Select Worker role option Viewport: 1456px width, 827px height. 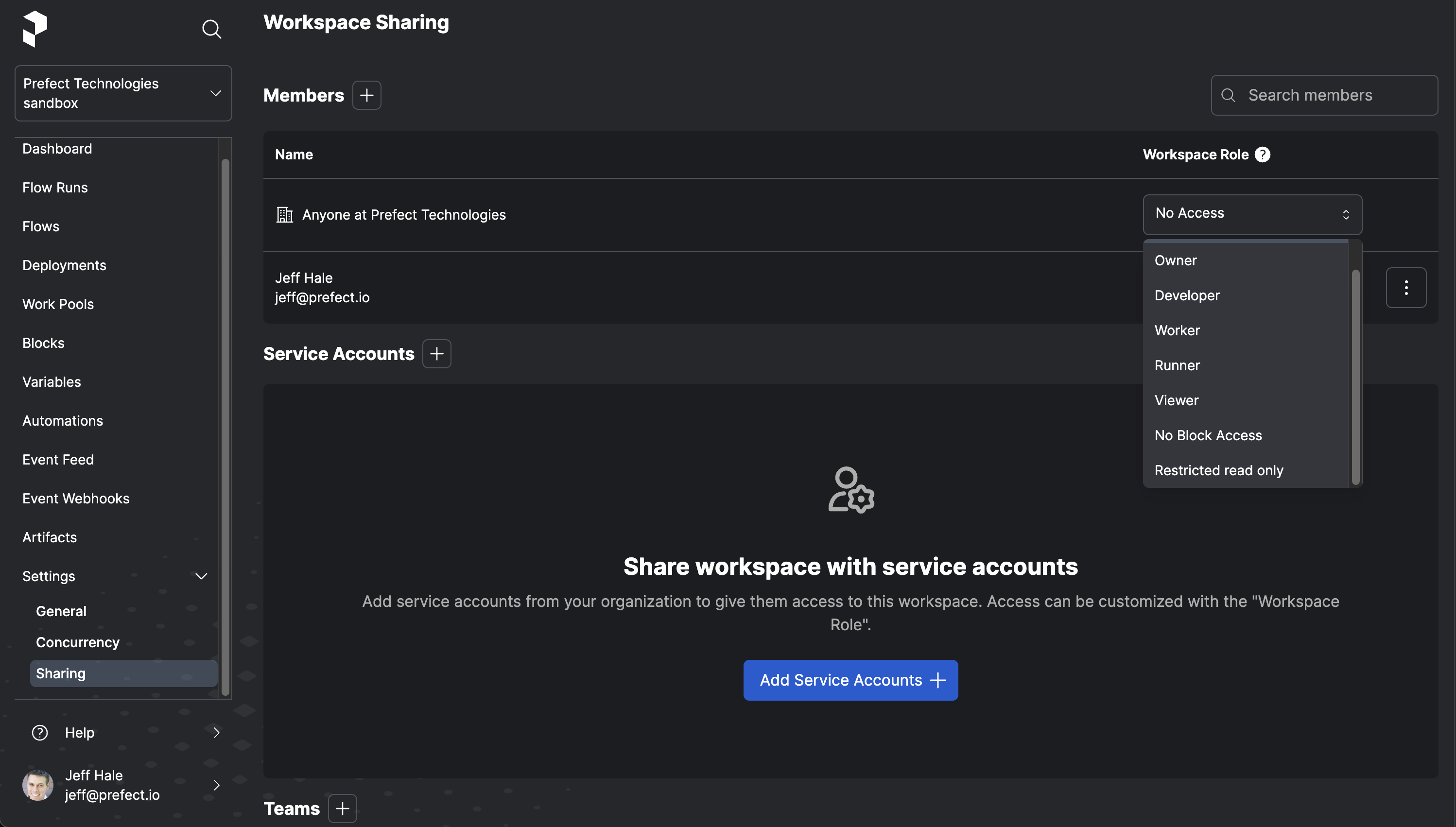1246,330
